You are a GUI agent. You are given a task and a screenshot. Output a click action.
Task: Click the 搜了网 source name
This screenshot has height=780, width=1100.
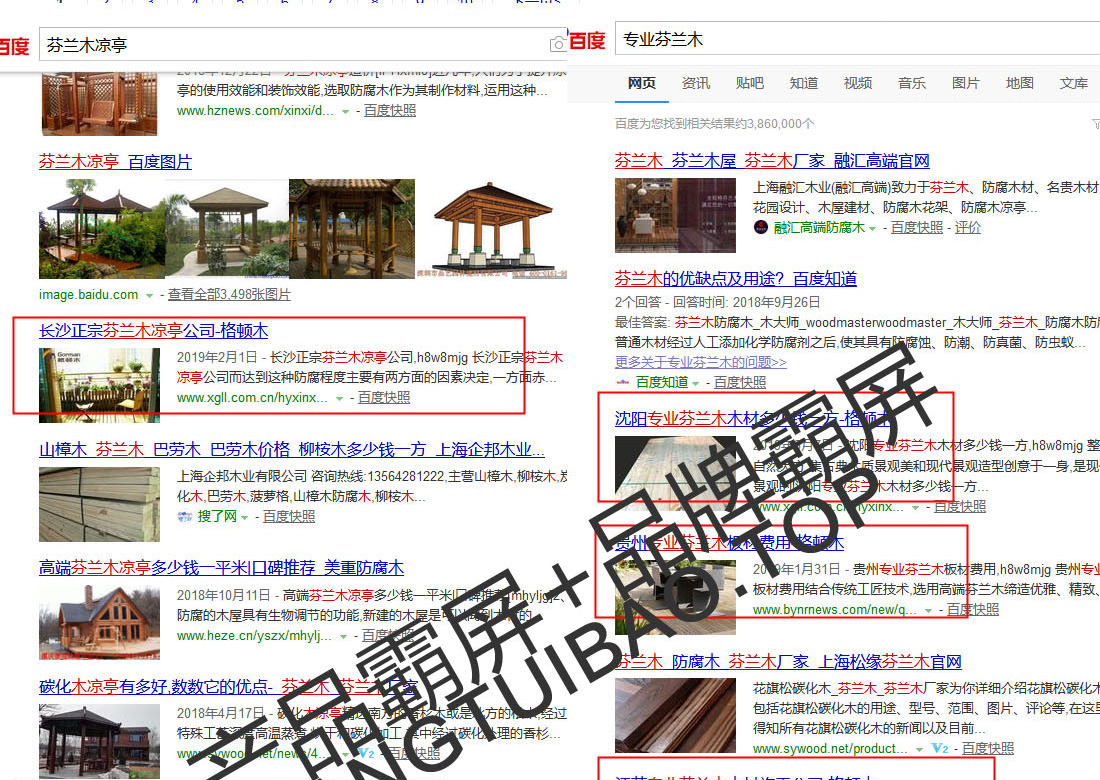(217, 516)
